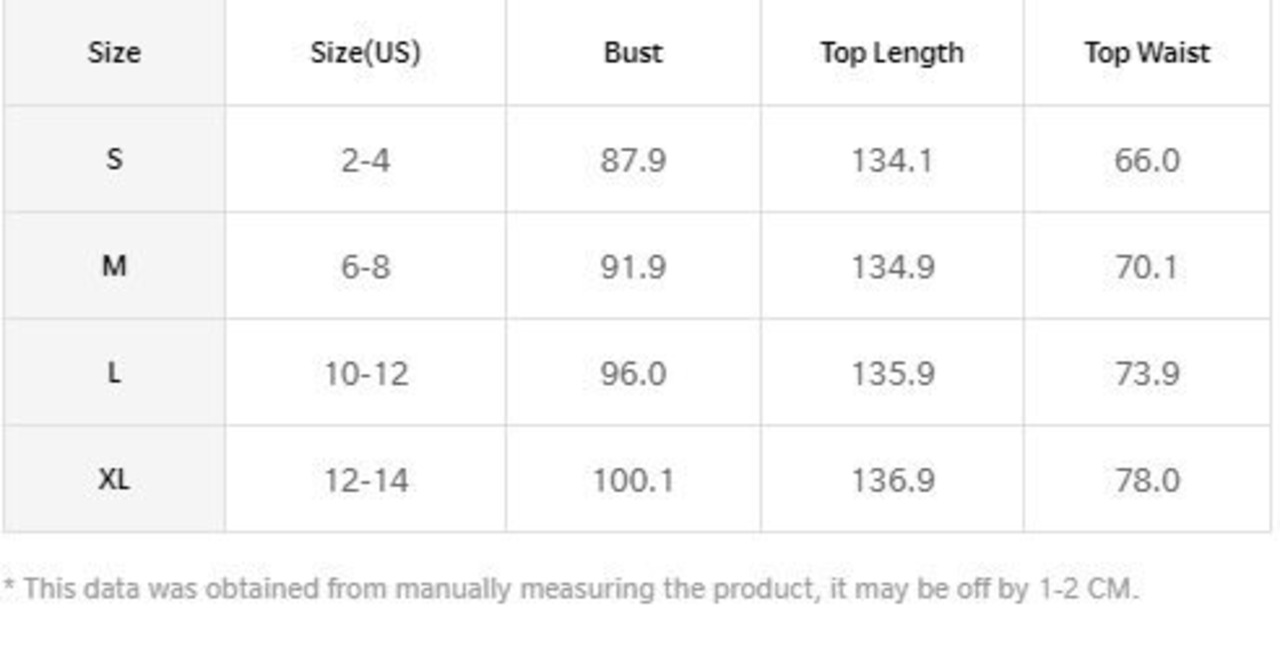Select the 70.1 top waist value
Screen dimensions: 1280x653
[1147, 267]
